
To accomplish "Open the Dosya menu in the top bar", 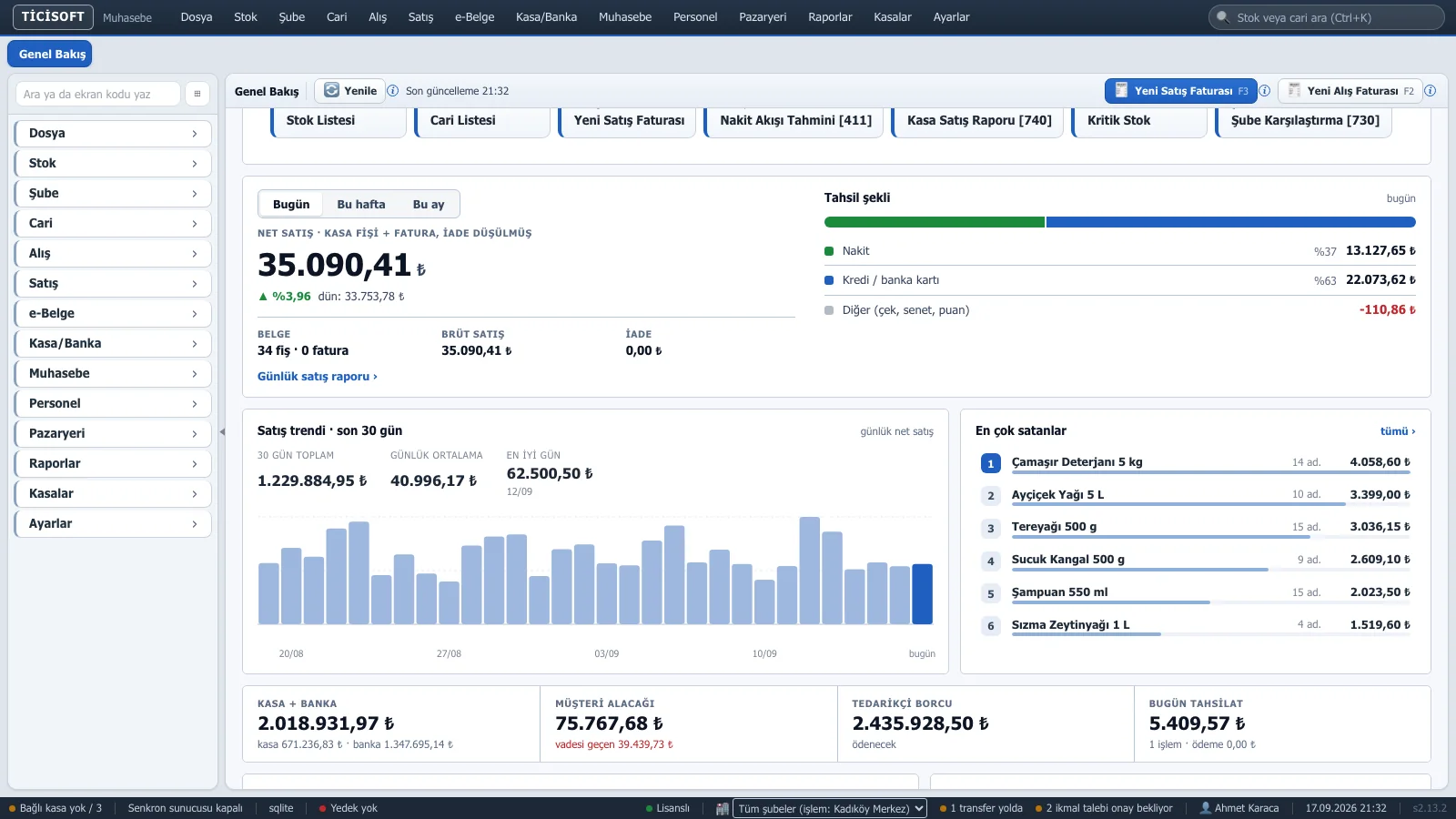I will 197,17.
